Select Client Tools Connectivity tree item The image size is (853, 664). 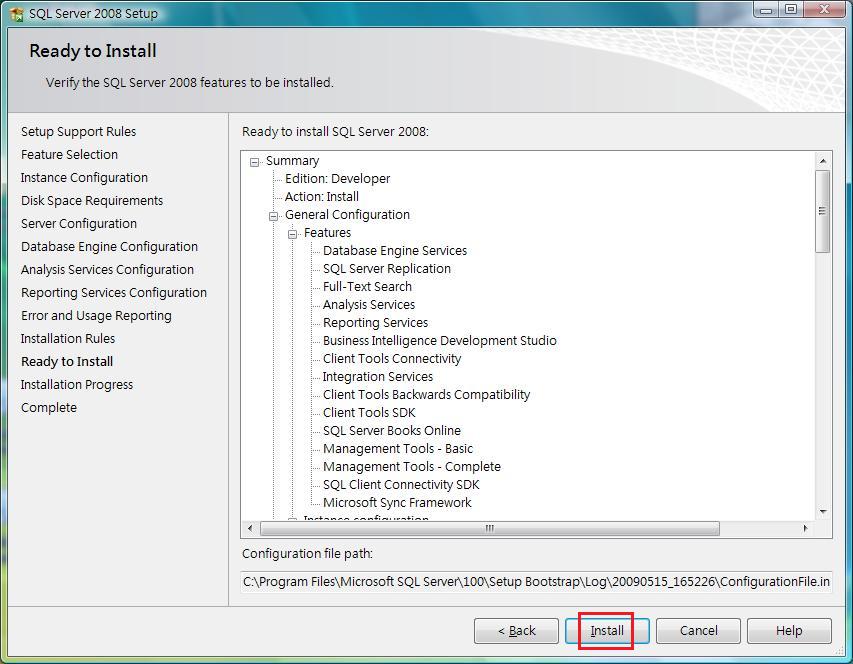point(392,359)
